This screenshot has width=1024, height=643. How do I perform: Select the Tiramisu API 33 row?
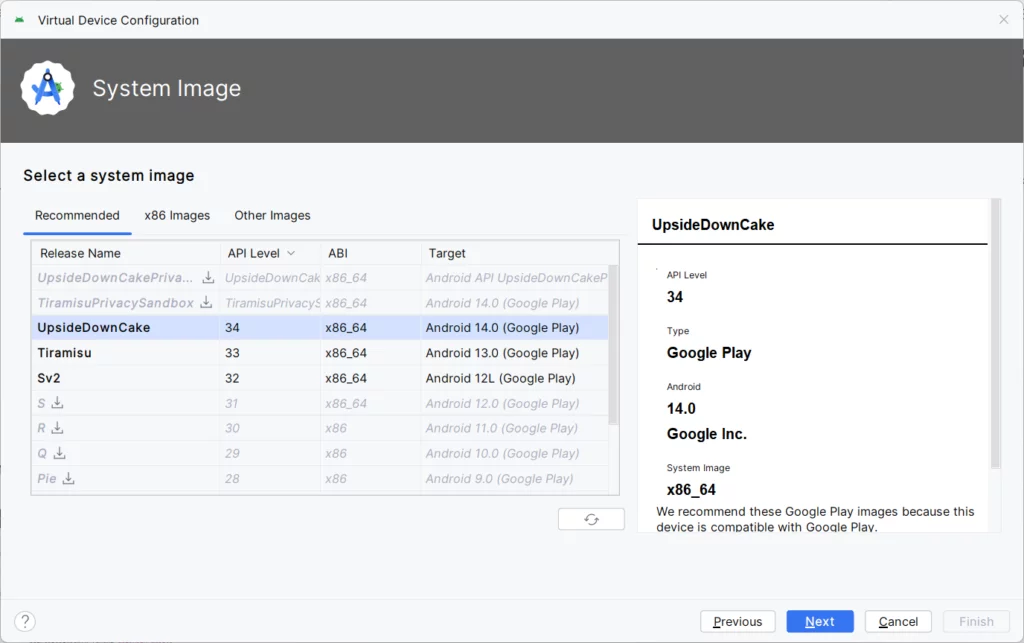pos(319,353)
